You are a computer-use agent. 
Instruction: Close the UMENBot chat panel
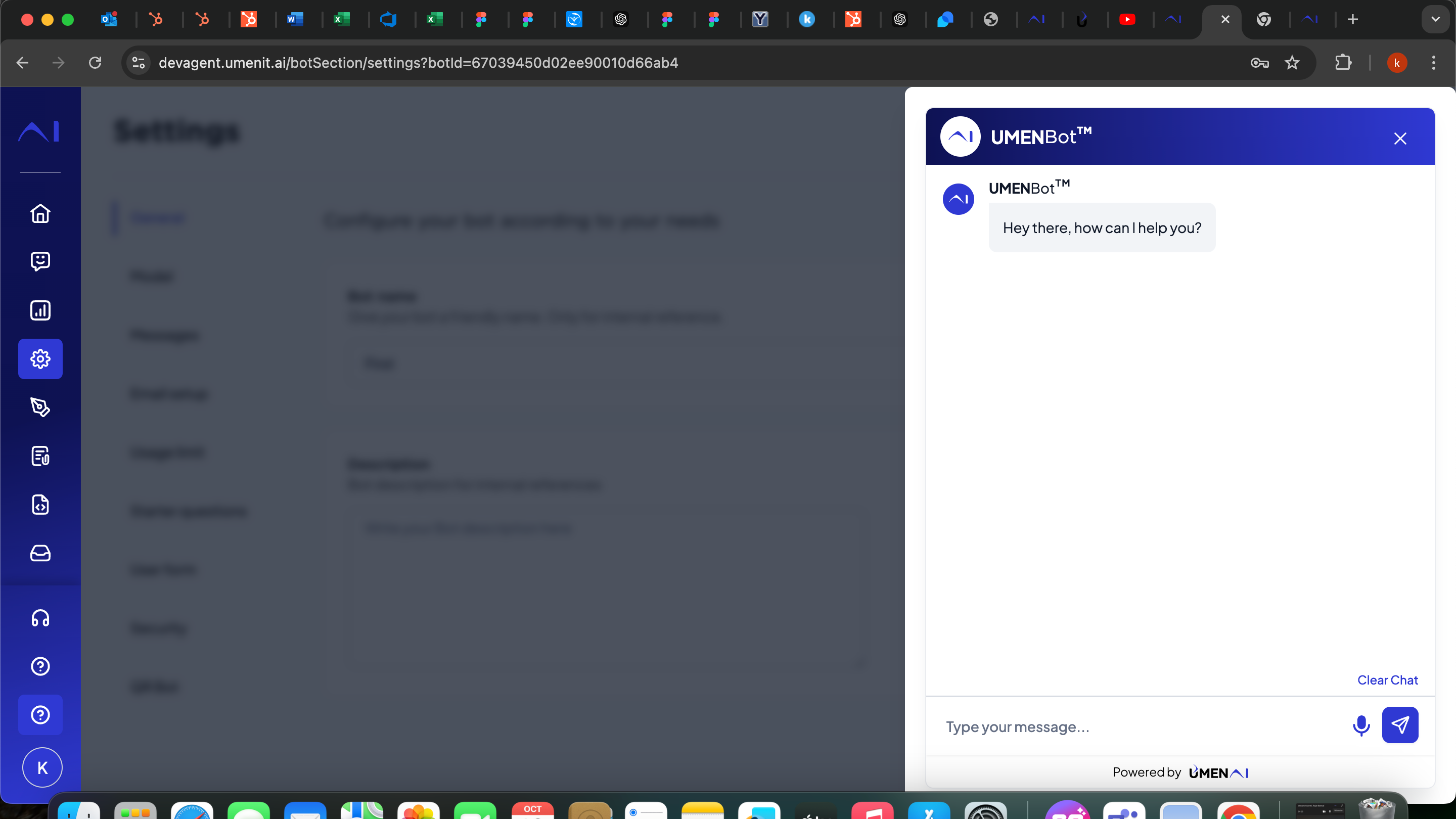[x=1399, y=139]
